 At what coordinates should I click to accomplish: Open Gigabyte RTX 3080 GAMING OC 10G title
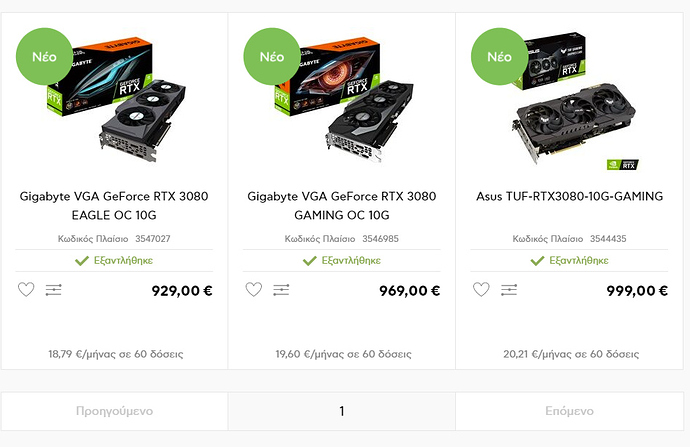pyautogui.click(x=342, y=205)
